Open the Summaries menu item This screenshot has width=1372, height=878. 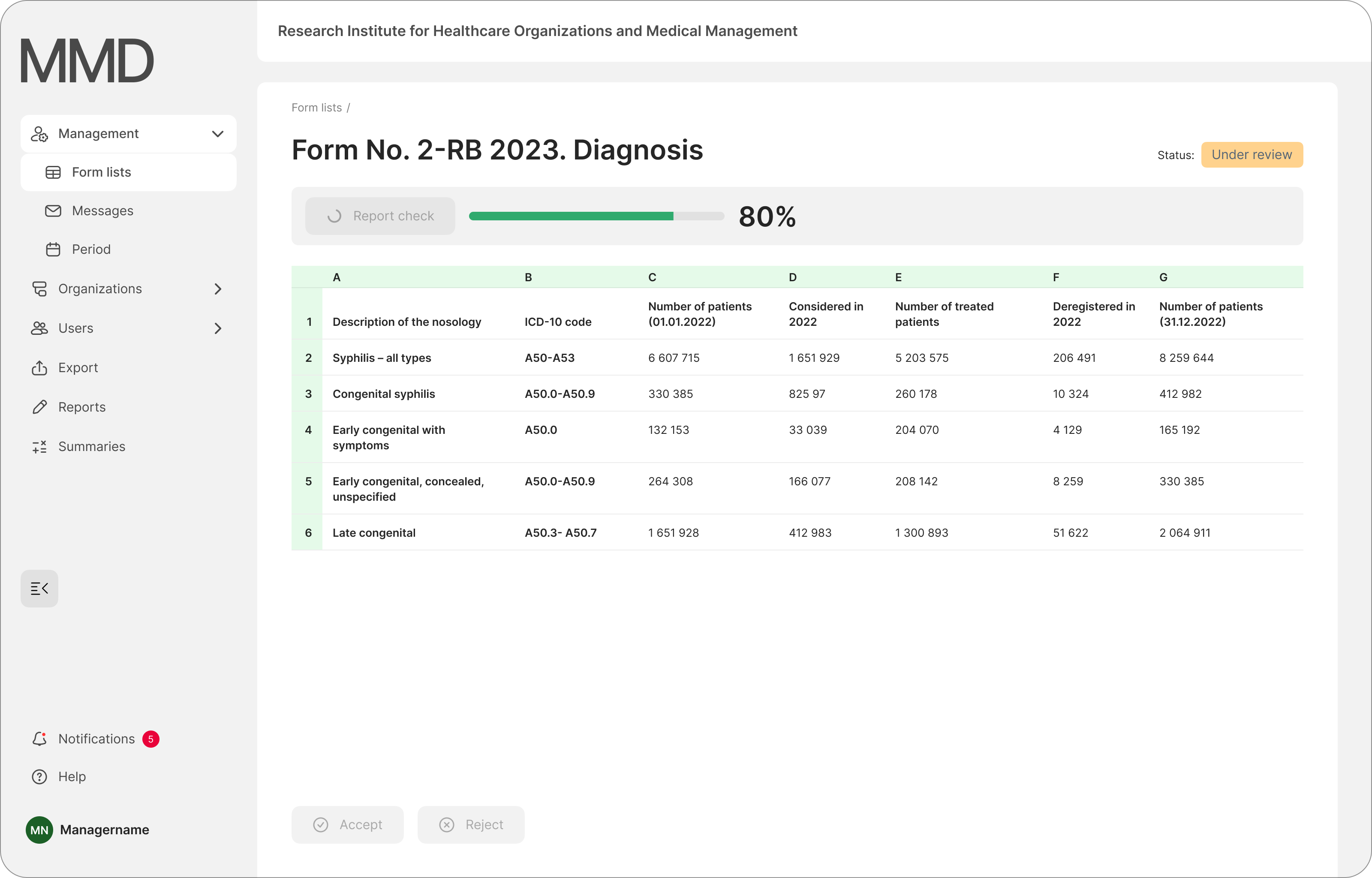92,446
